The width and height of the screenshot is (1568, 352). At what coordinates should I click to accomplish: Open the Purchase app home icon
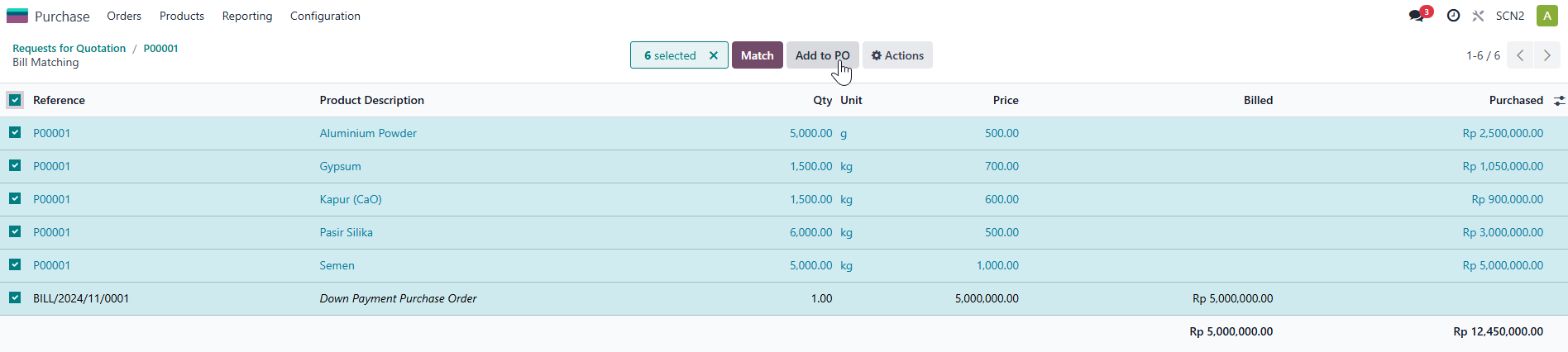(17, 16)
